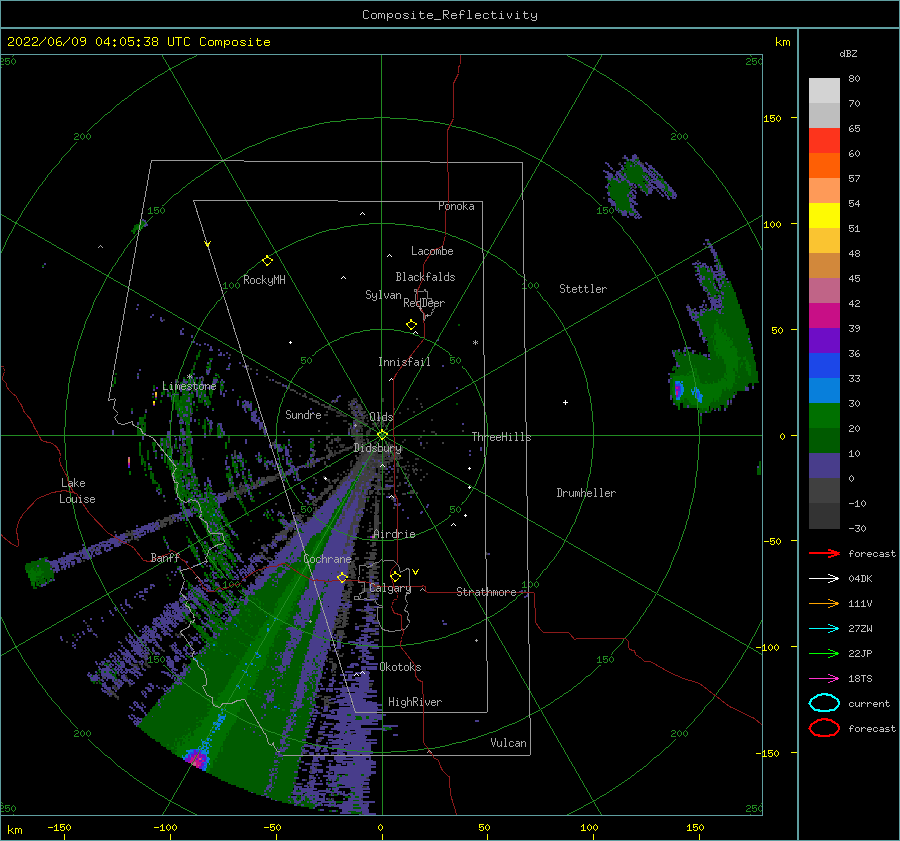
Task: Click the yellow radar site marker at Olds
Action: pyautogui.click(x=382, y=435)
